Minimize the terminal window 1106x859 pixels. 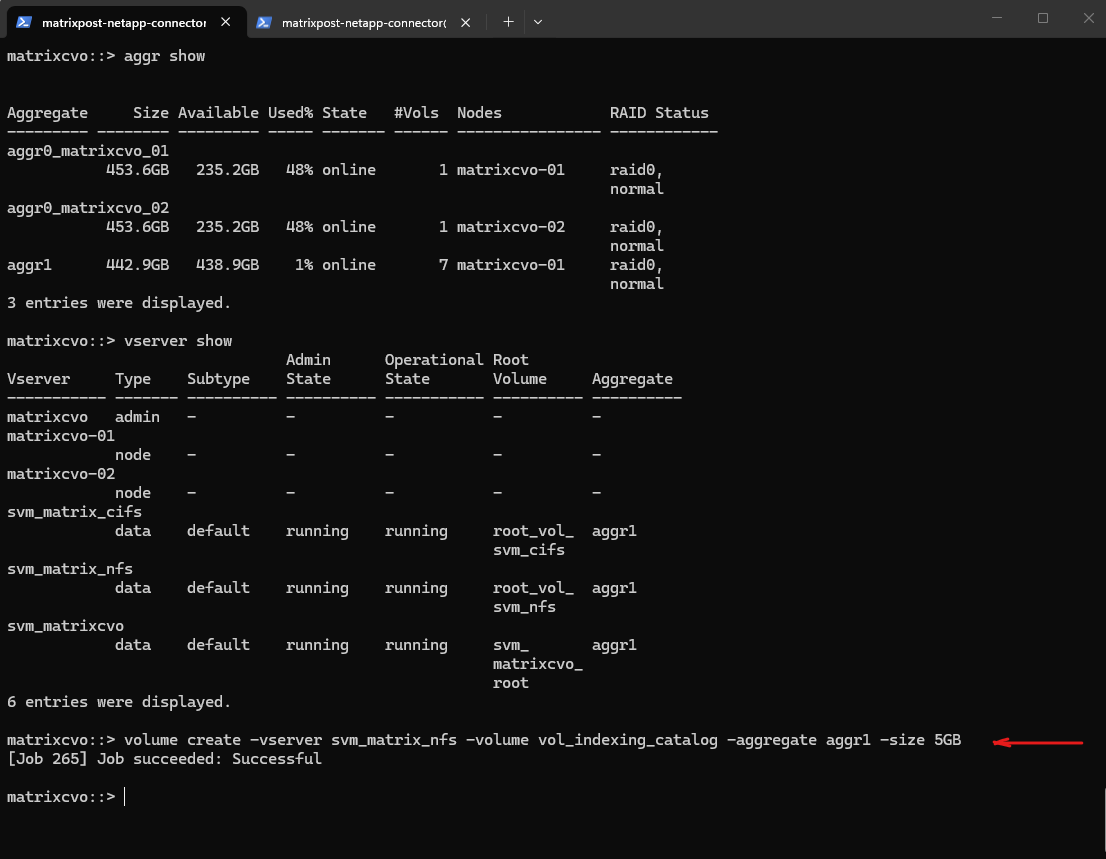point(996,18)
